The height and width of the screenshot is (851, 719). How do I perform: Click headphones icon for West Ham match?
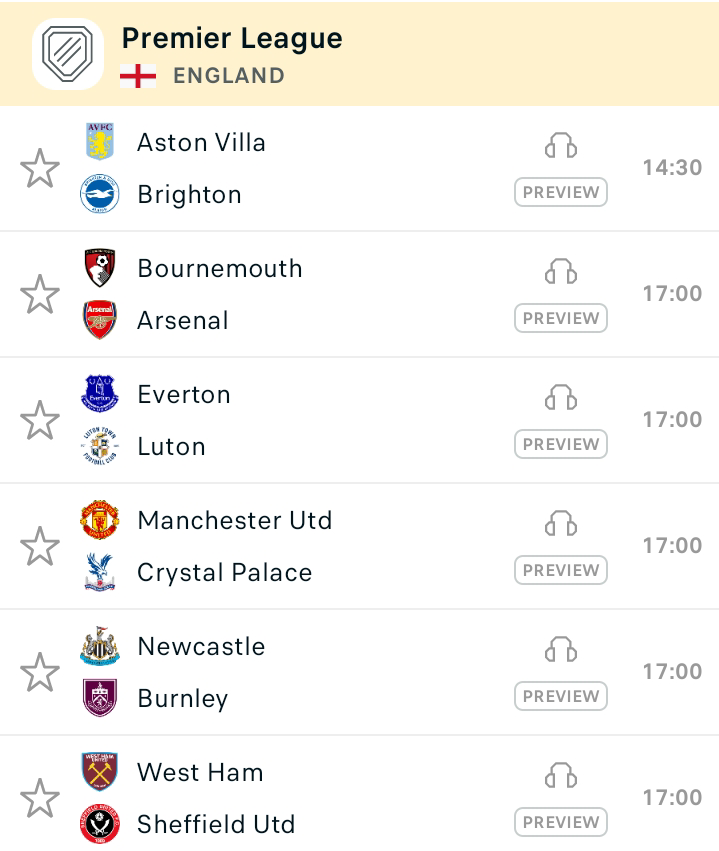point(561,776)
